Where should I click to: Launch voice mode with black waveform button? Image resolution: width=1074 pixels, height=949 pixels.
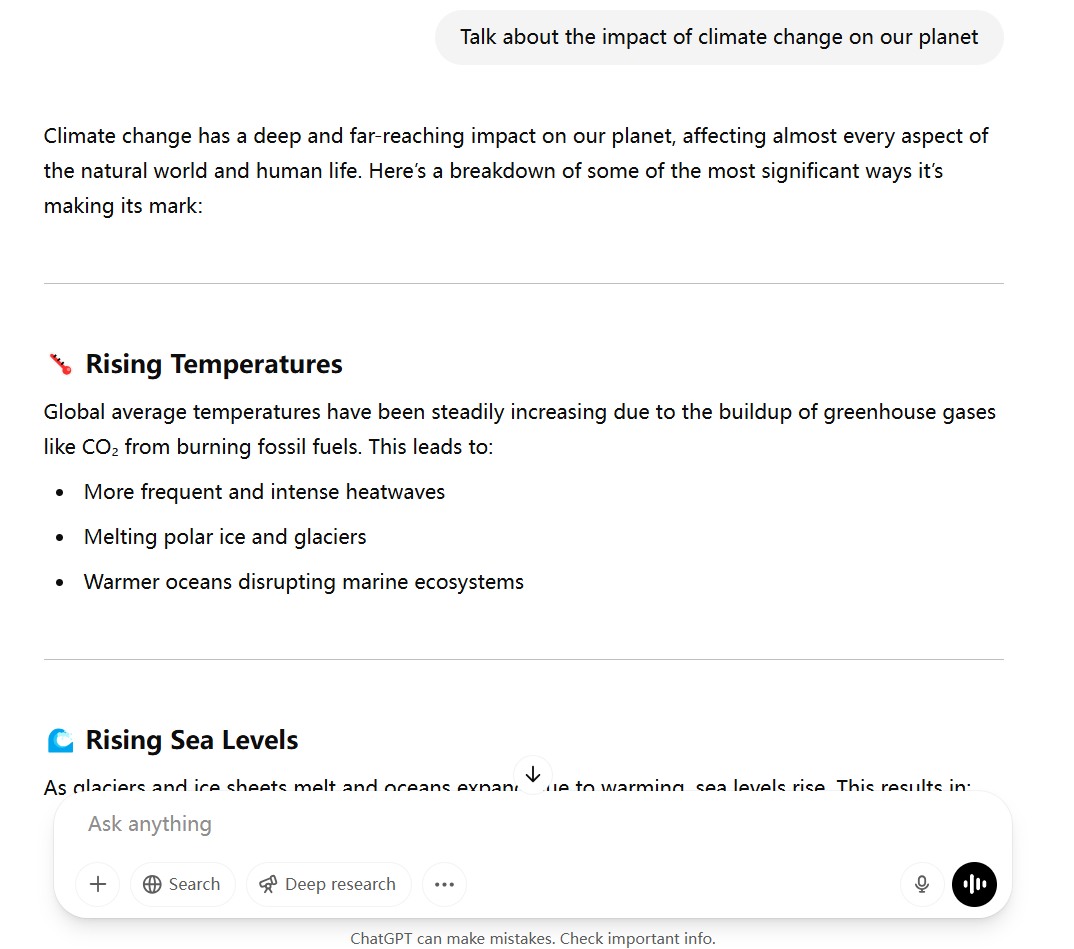[x=974, y=884]
